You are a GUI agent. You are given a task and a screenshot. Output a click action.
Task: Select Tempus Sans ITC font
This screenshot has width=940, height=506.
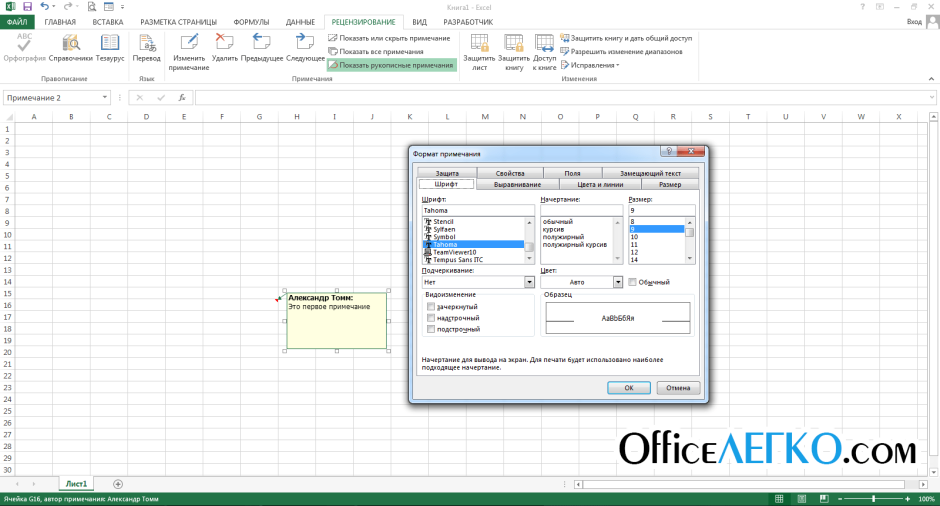pos(458,260)
